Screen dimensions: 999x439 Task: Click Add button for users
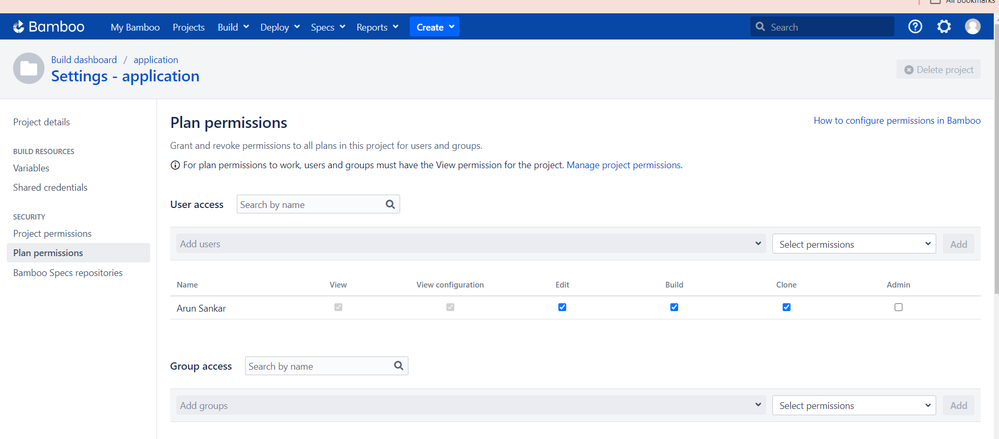[958, 244]
